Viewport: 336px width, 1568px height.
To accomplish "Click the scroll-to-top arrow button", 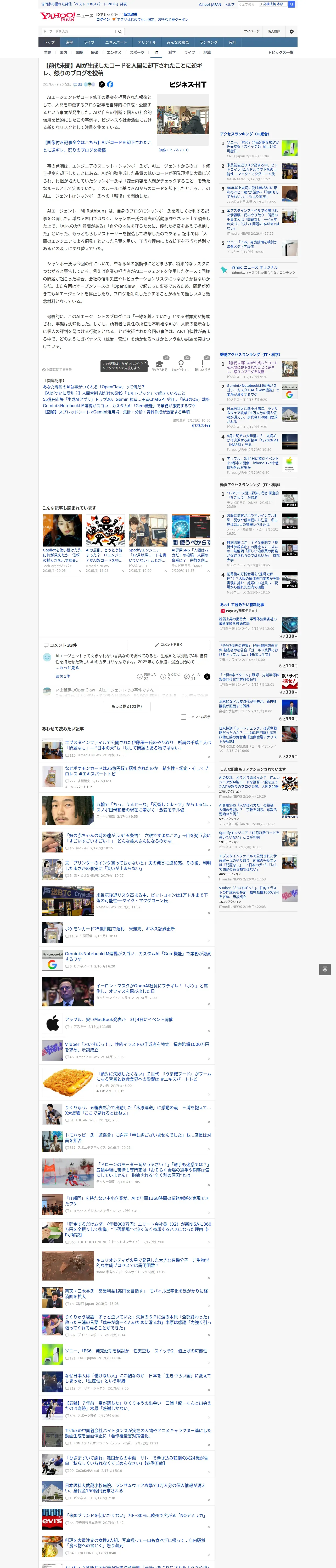I will coord(325,970).
